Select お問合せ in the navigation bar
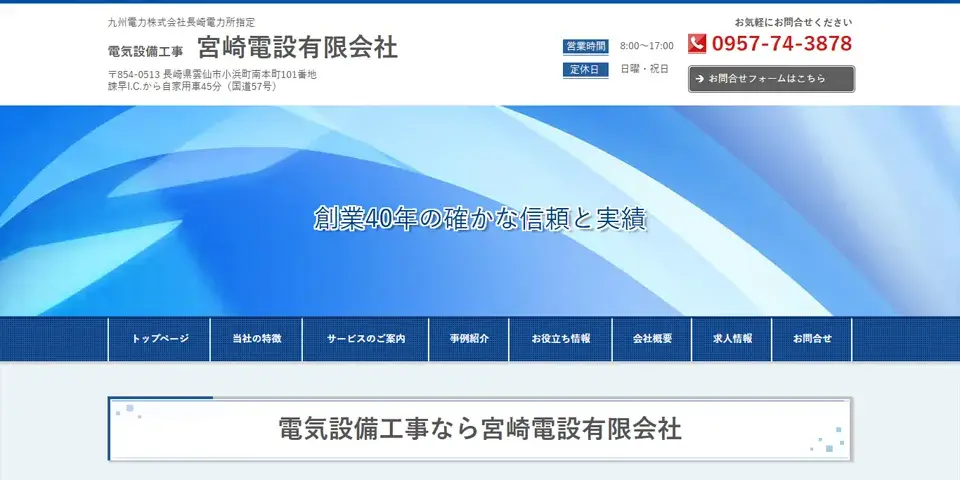960x480 pixels. pyautogui.click(x=812, y=339)
